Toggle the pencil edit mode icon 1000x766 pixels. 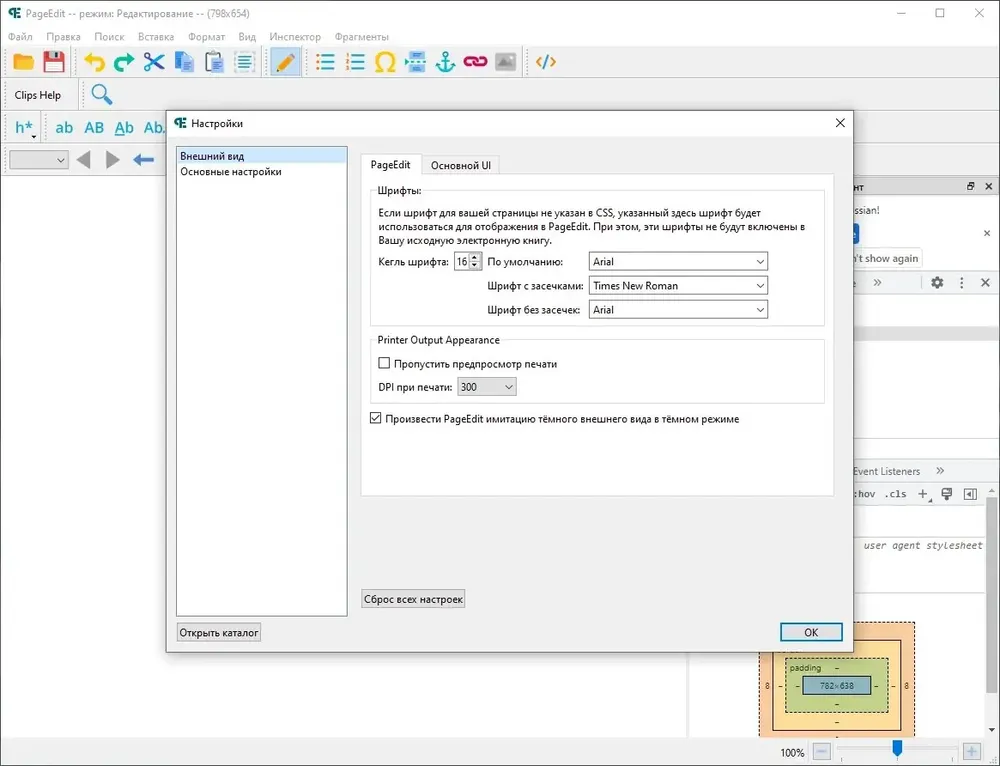tap(285, 62)
